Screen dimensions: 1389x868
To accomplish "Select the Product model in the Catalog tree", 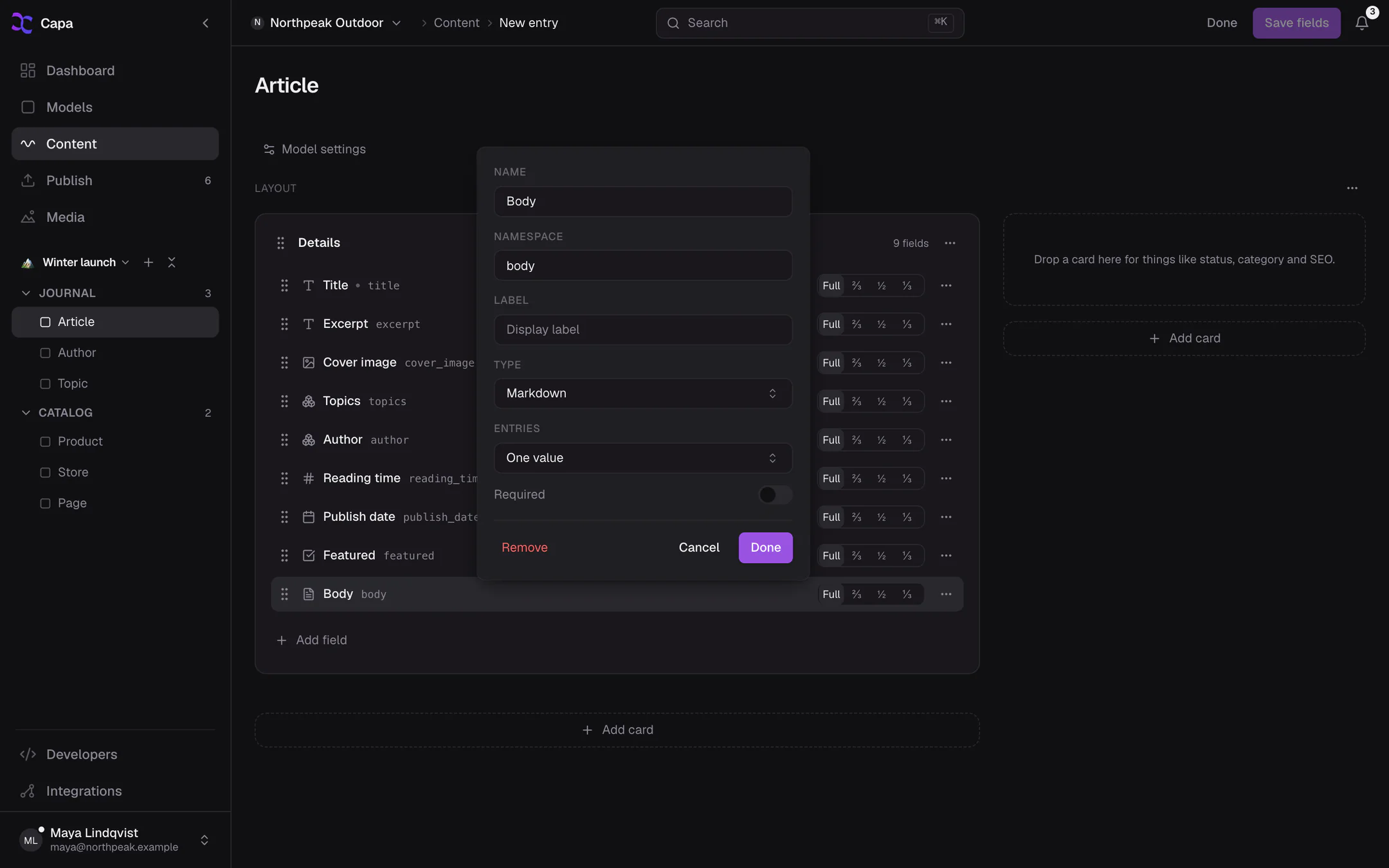I will 115,442.
